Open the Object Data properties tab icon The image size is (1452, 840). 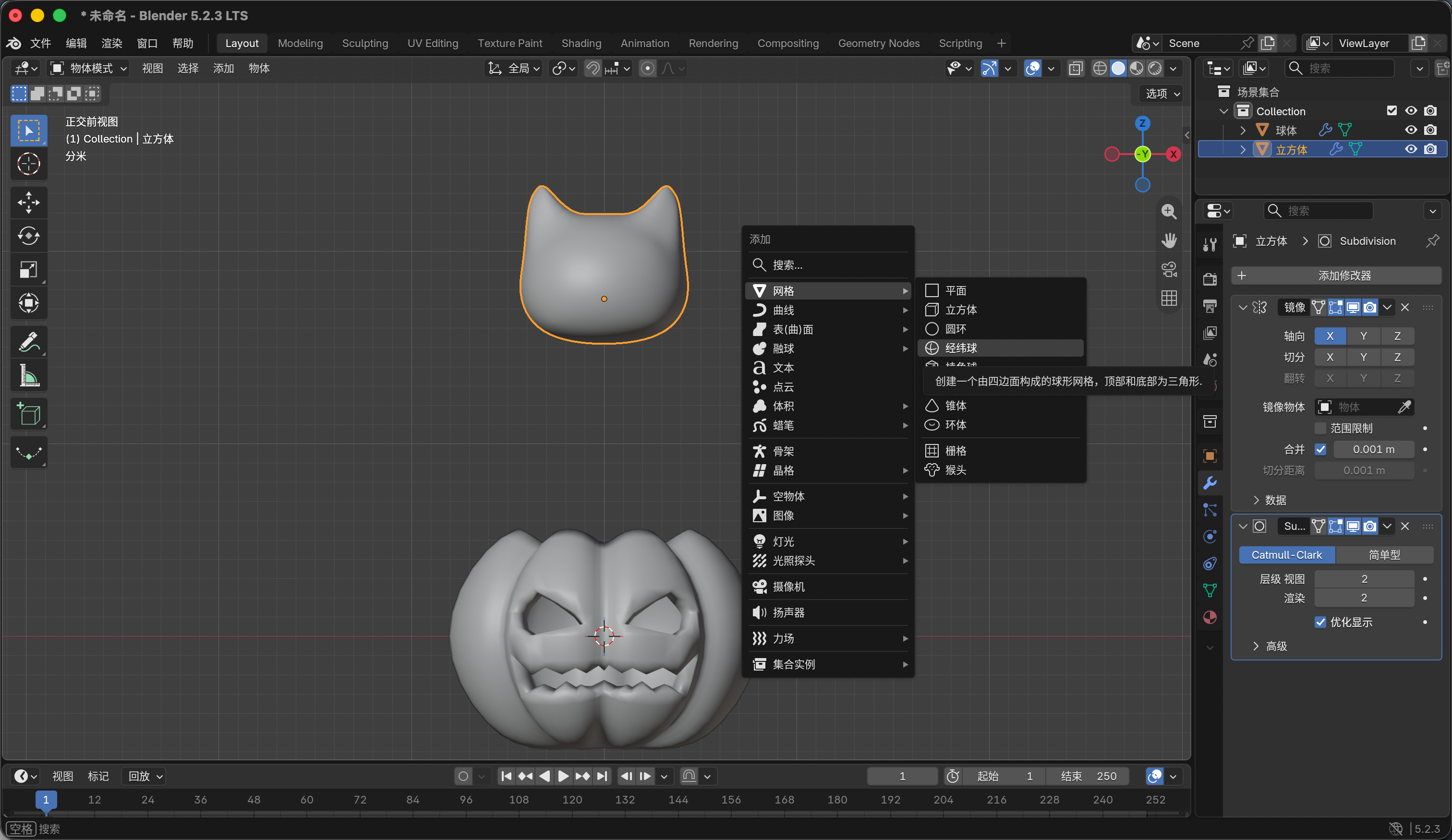pyautogui.click(x=1210, y=590)
